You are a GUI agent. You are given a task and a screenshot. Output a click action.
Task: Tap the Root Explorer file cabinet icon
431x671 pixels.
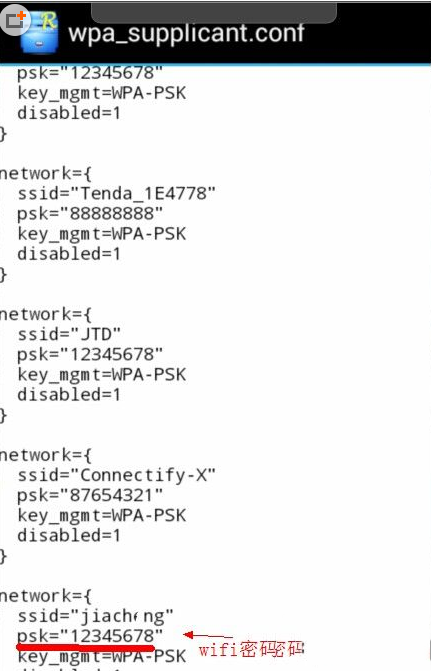pyautogui.click(x=39, y=33)
